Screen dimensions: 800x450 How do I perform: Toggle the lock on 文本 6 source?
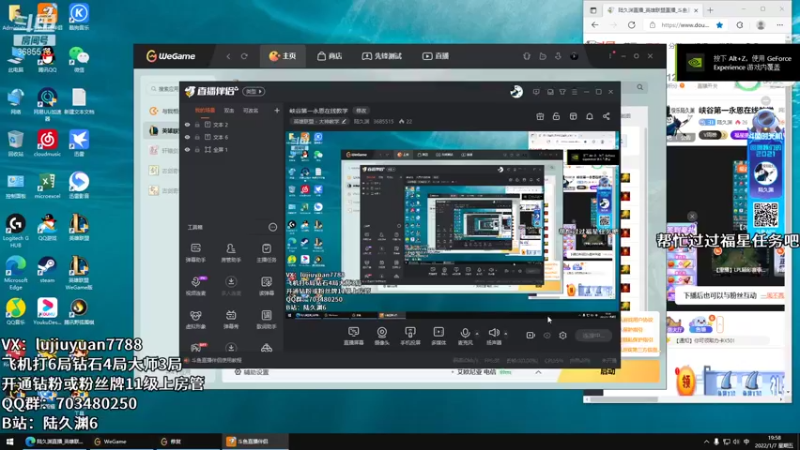click(x=197, y=137)
